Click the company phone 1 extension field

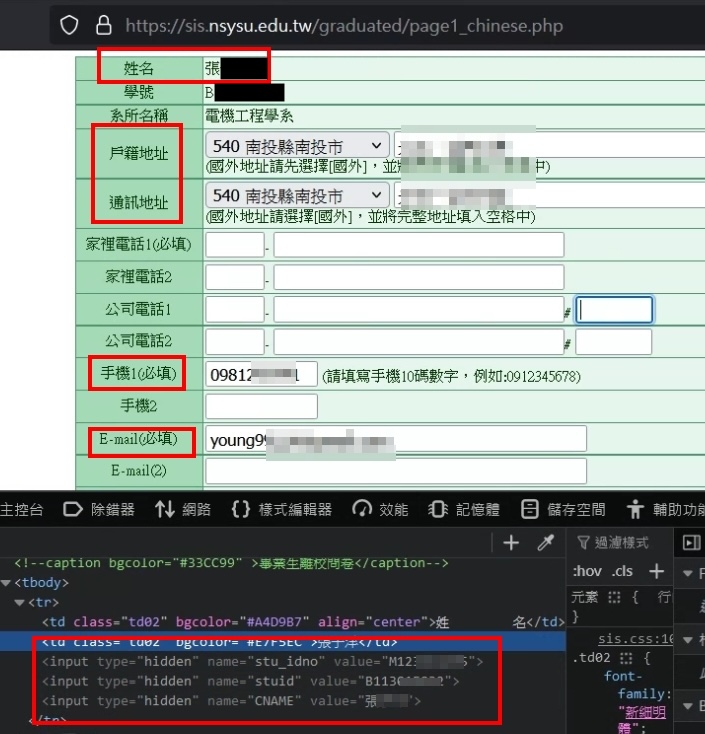tap(614, 309)
